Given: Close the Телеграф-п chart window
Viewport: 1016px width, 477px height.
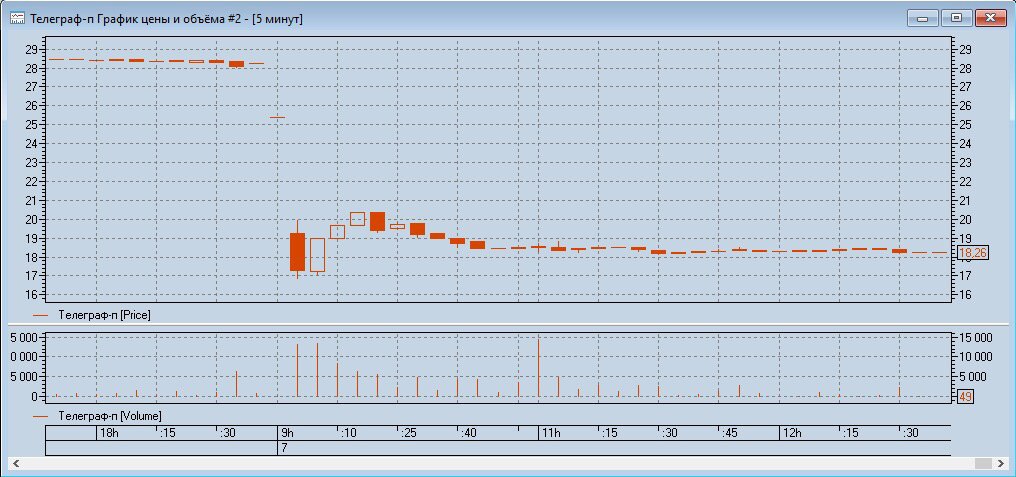Looking at the screenshot, I should coord(989,18).
